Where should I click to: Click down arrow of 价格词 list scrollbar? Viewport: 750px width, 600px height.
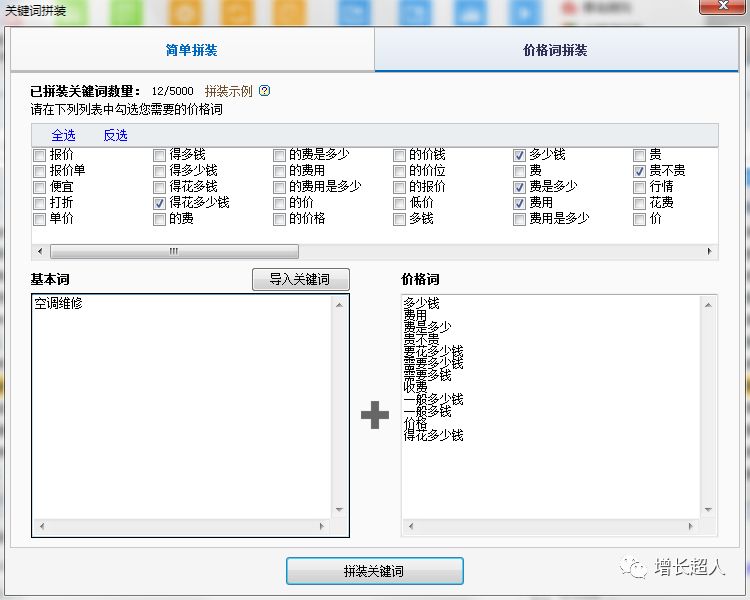click(x=709, y=509)
